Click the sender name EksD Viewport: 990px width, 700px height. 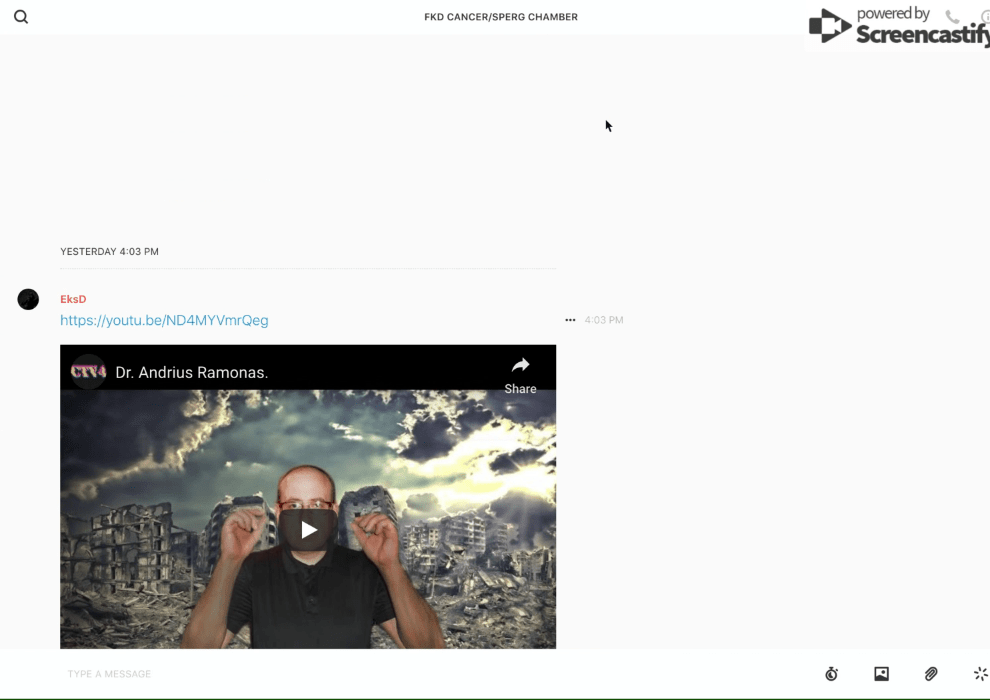tap(73, 299)
